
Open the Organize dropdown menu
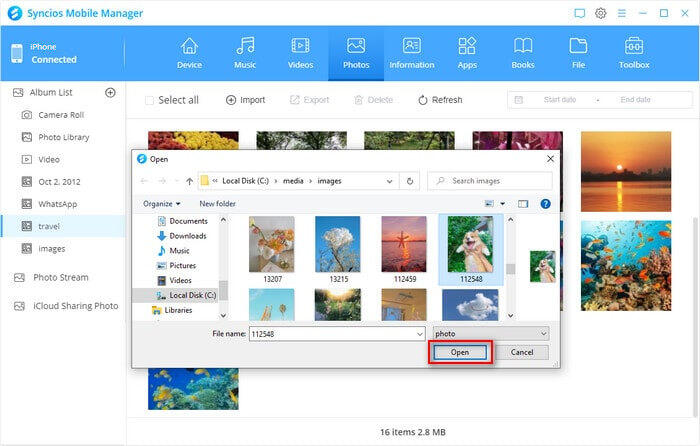161,203
